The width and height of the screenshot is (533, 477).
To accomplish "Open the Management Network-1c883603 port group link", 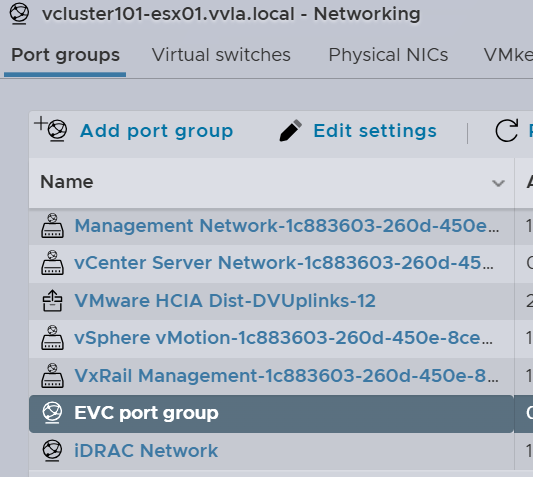I will point(287,226).
